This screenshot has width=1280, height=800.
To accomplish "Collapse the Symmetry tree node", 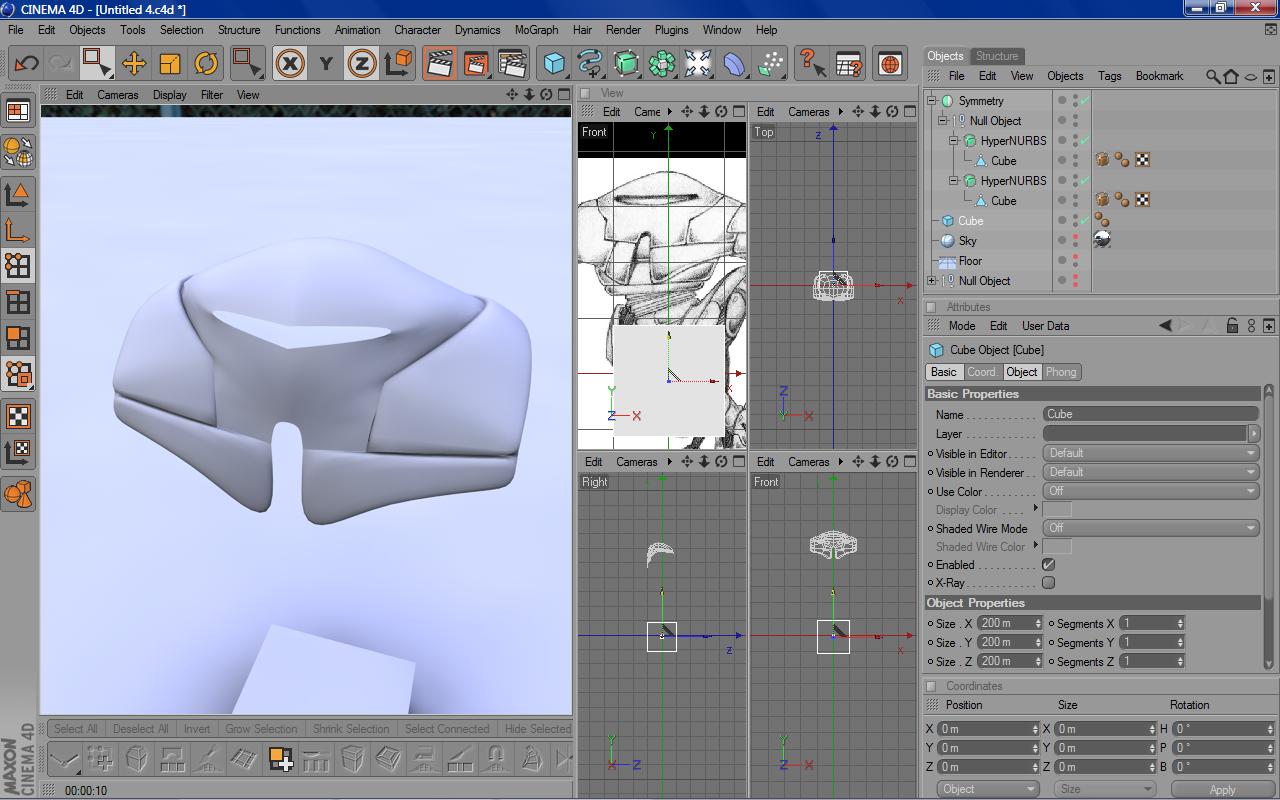I will point(932,100).
